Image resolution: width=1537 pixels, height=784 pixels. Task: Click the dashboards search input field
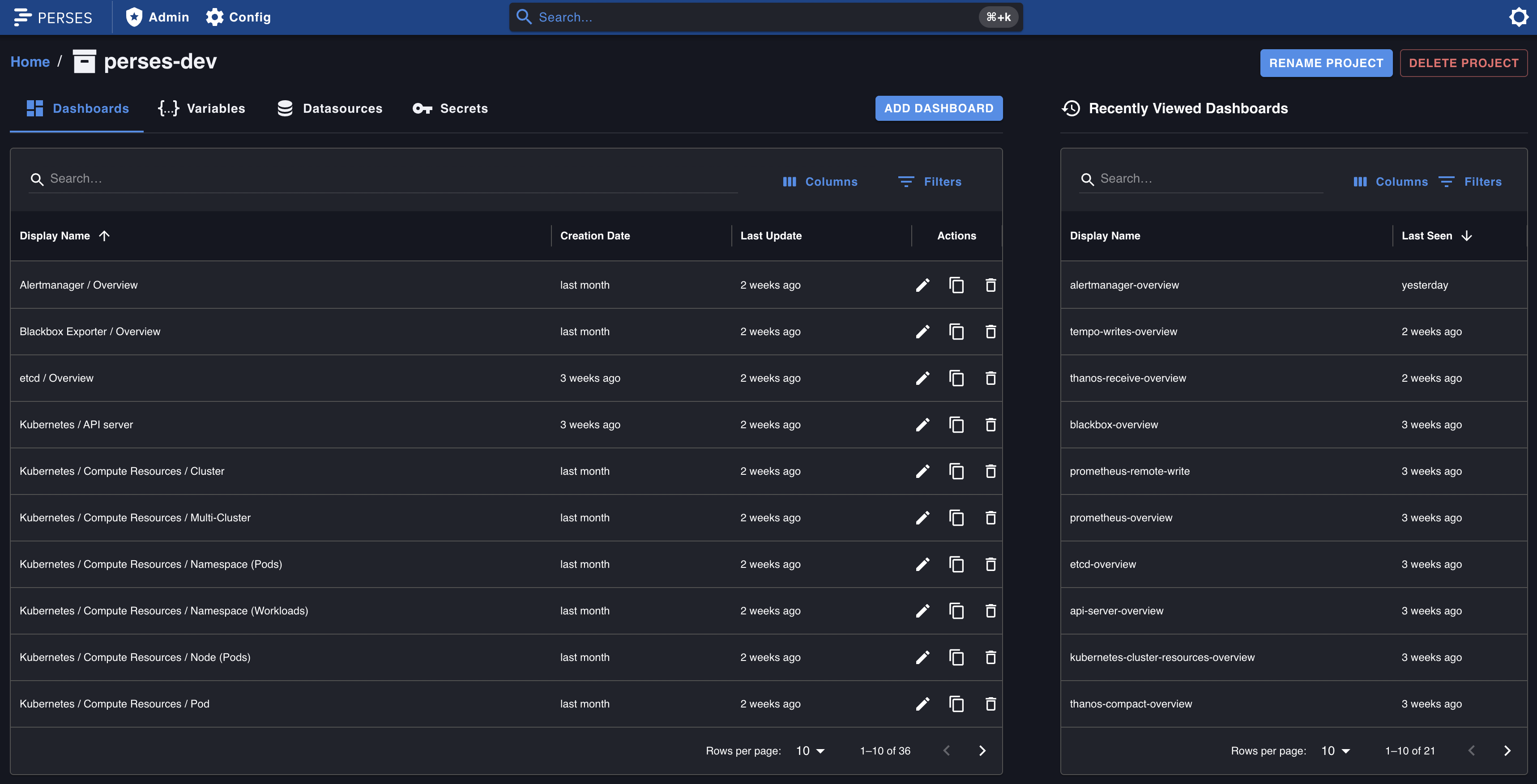[x=239, y=179]
